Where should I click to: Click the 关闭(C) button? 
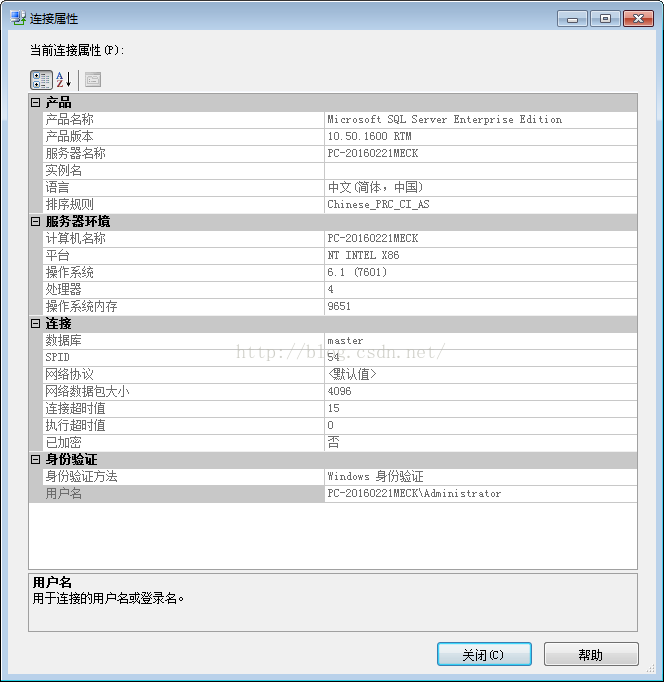(484, 654)
